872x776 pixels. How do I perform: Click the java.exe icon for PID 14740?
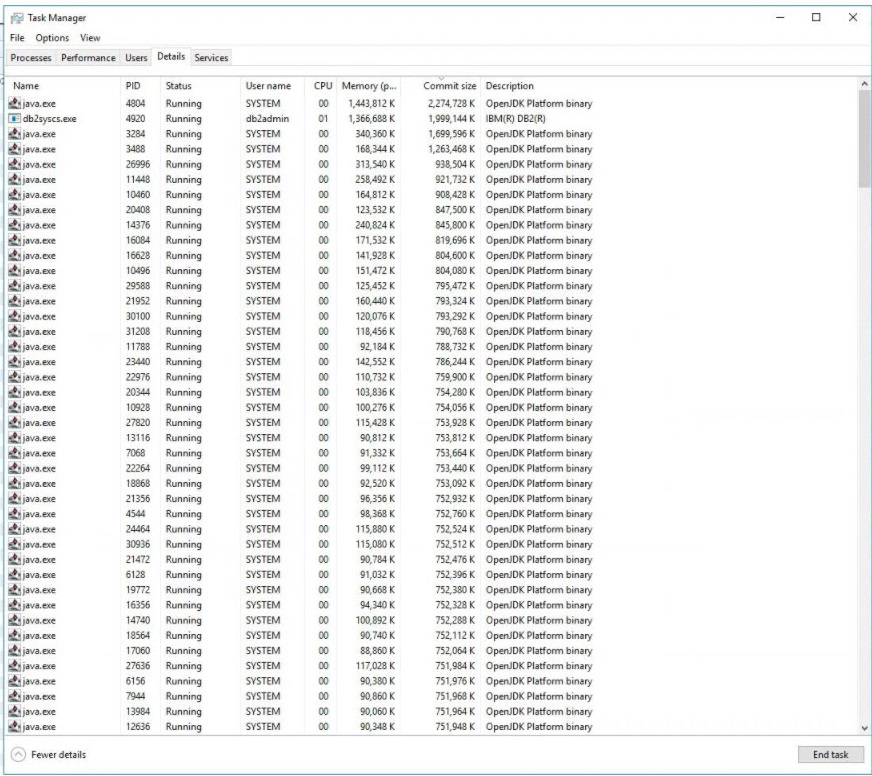point(14,620)
